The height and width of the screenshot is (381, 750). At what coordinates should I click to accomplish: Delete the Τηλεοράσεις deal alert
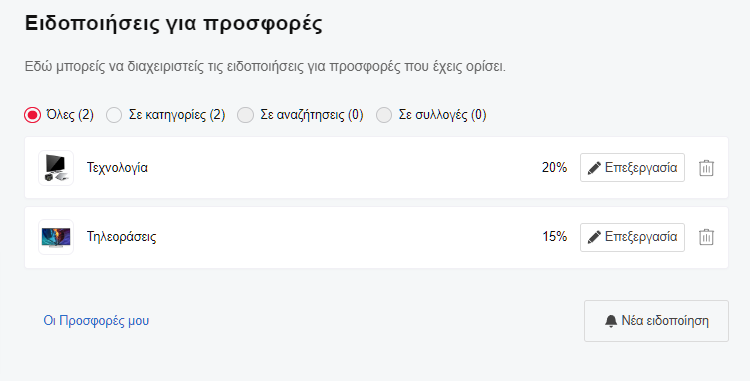[x=706, y=237]
